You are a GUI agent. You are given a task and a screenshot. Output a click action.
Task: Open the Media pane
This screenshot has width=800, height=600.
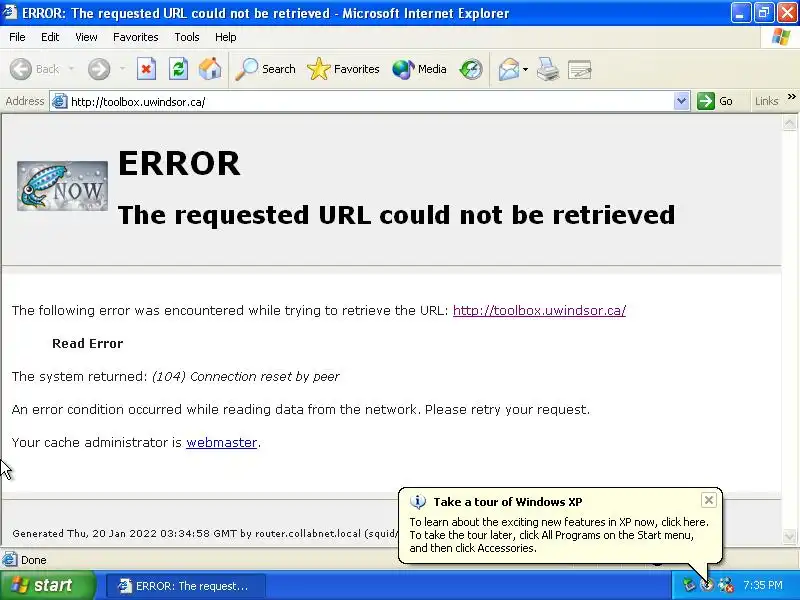[x=419, y=69]
